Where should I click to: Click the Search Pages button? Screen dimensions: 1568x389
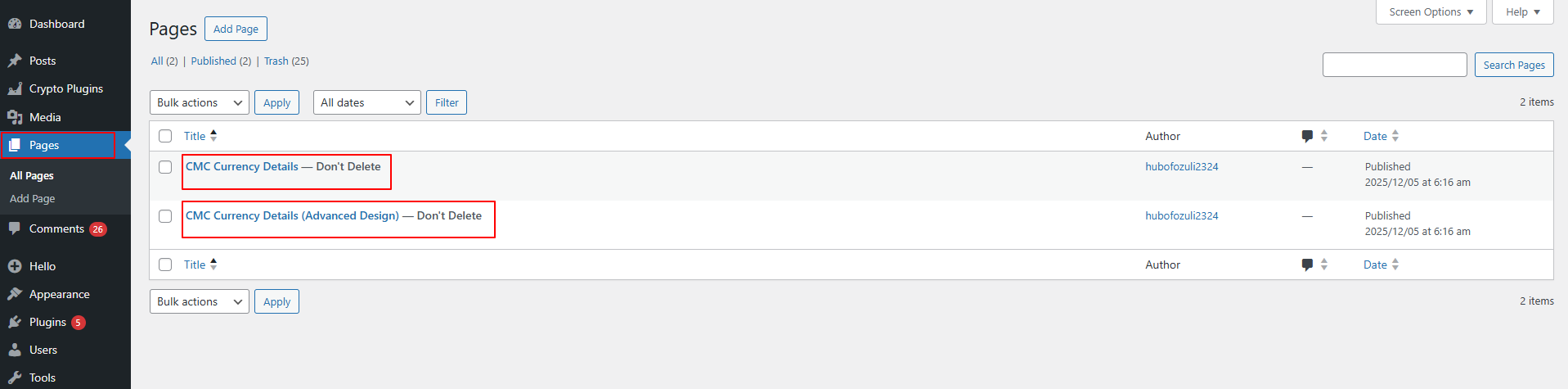1513,65
